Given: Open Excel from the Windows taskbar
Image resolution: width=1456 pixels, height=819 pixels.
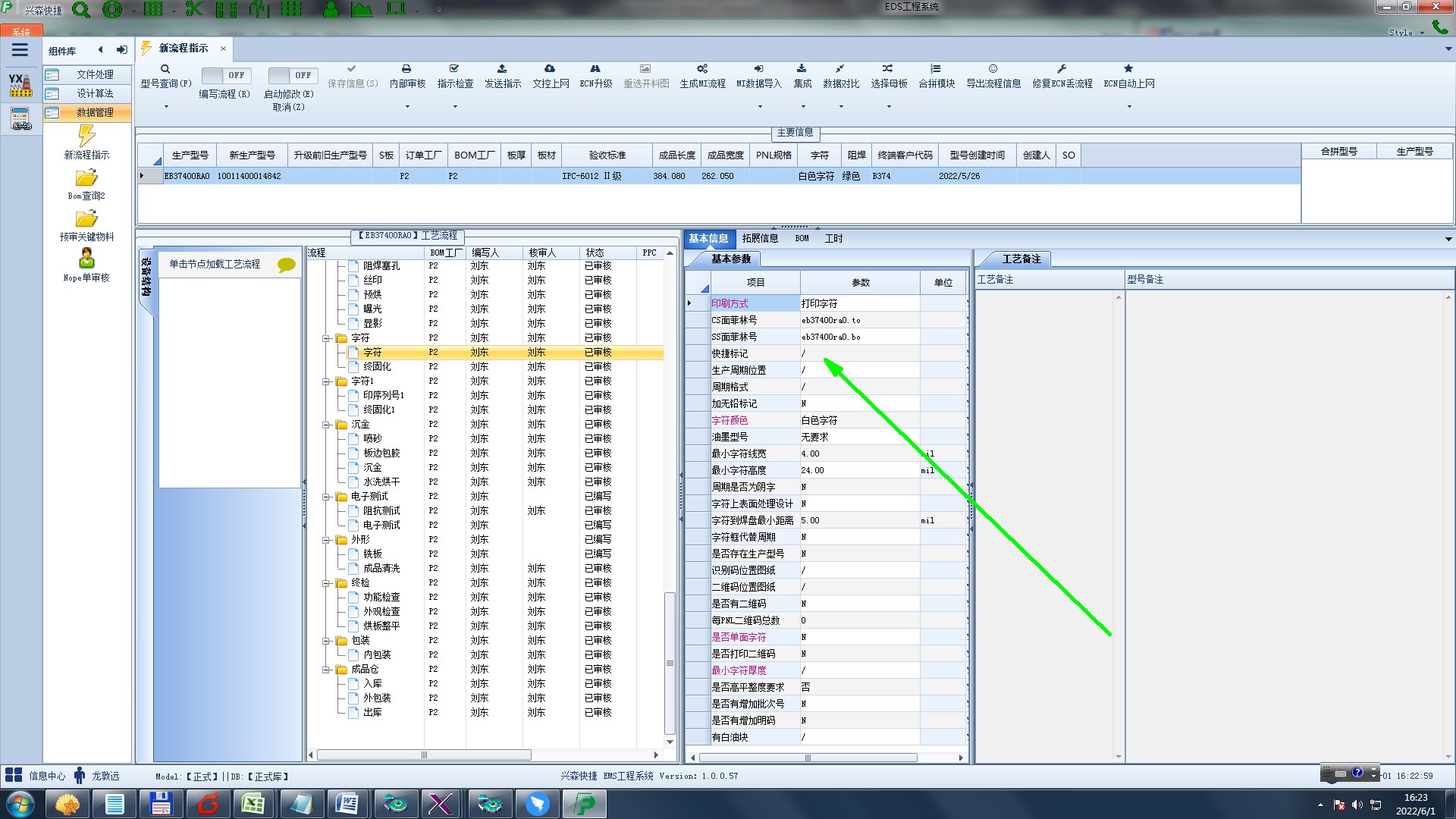Looking at the screenshot, I should (253, 804).
